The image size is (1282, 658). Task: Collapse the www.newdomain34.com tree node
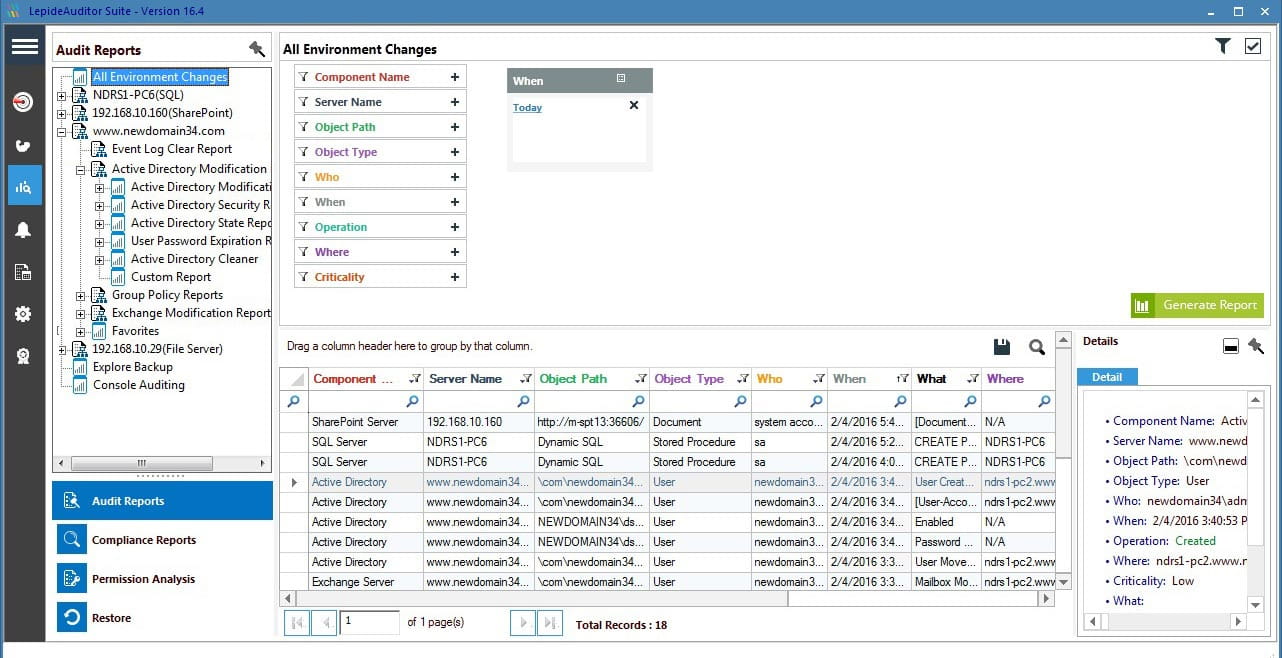[62, 131]
